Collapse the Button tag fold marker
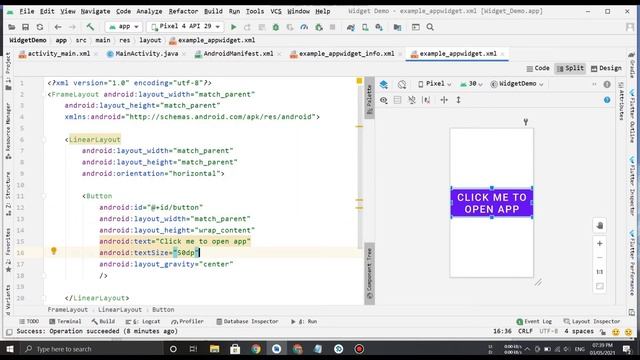 click(x=44, y=196)
